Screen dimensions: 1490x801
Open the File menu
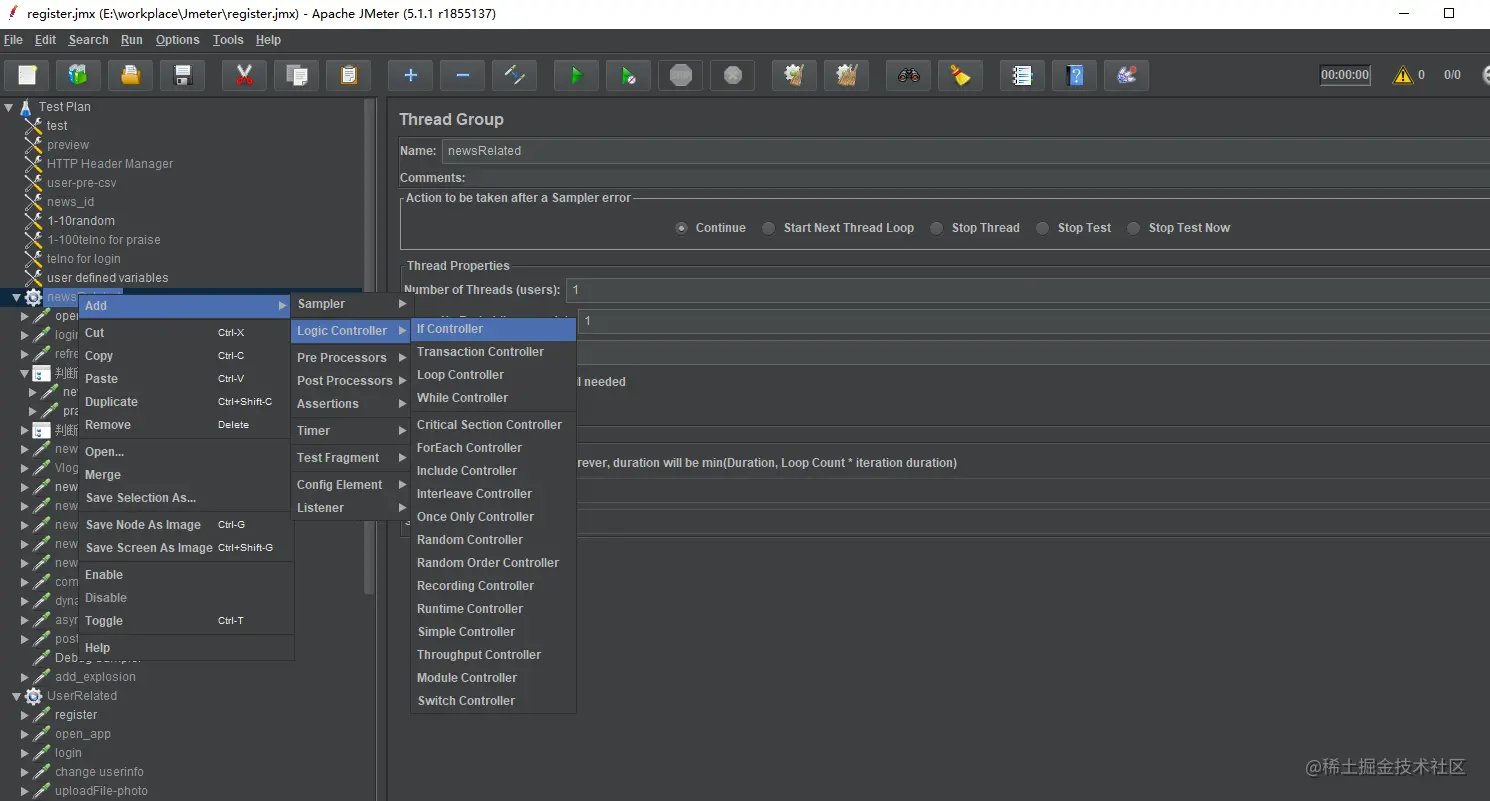coord(13,40)
